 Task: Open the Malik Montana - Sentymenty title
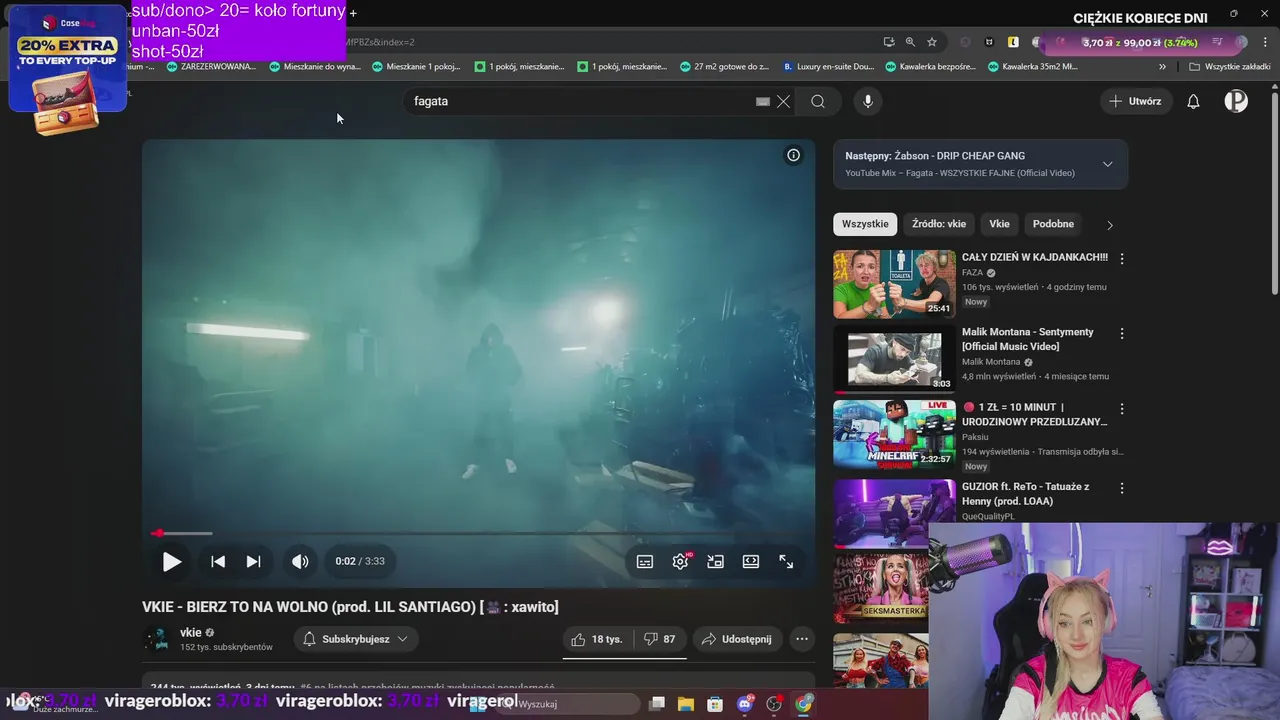1028,339
